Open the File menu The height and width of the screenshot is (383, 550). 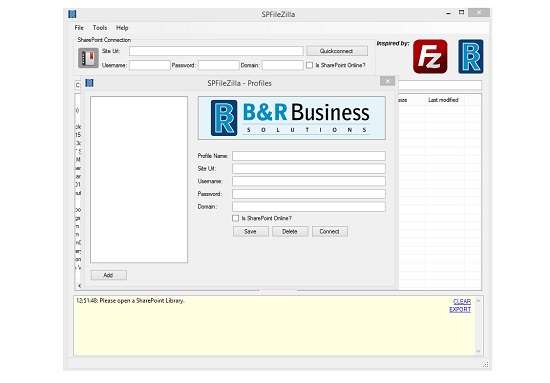(79, 28)
